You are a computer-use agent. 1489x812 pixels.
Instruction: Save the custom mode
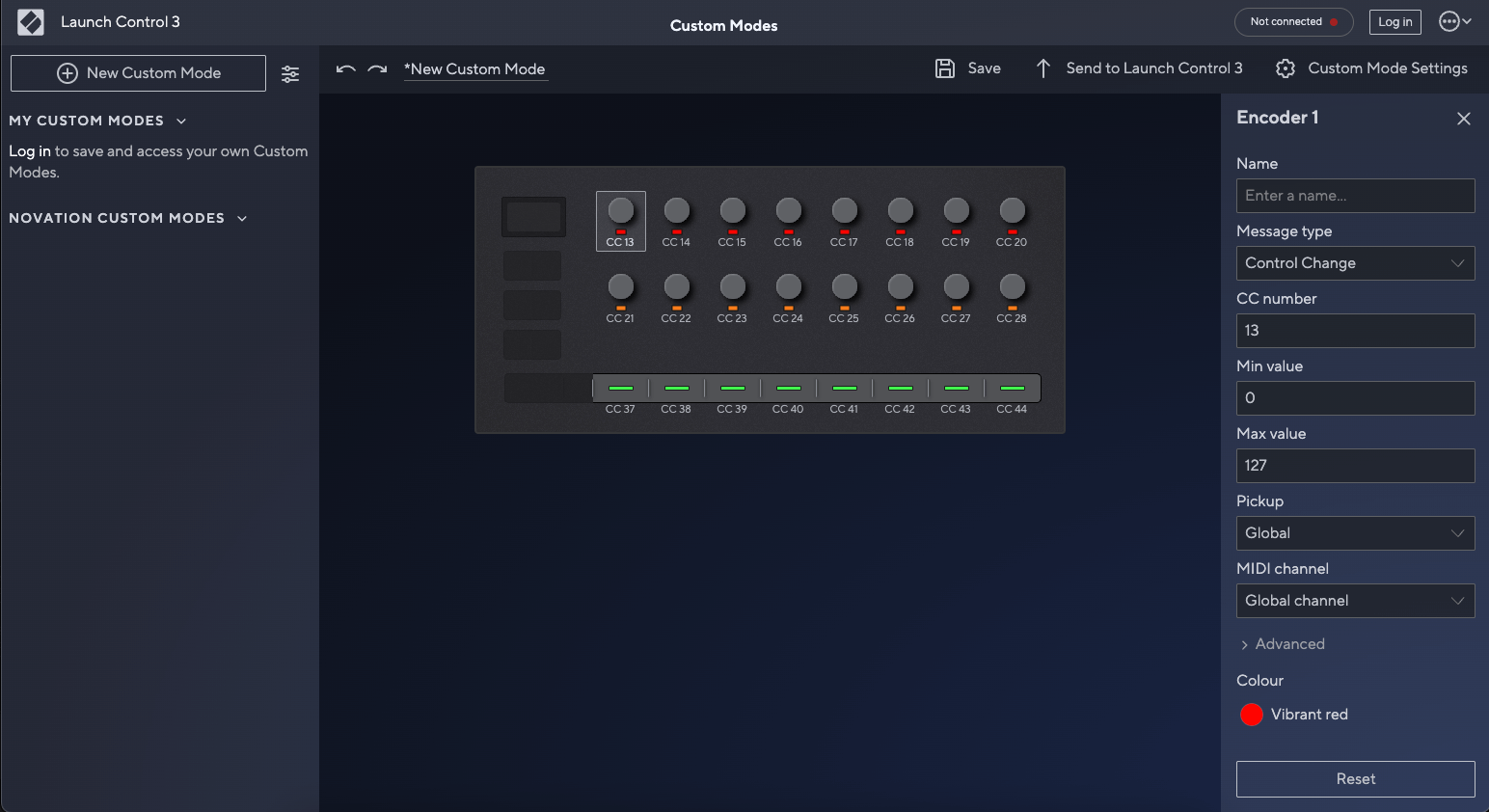tap(968, 68)
